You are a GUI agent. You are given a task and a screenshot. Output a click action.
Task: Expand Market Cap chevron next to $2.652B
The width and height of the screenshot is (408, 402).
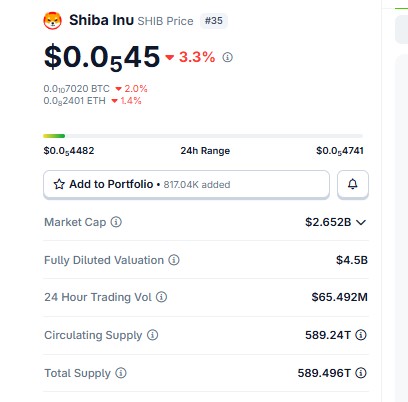tap(361, 222)
